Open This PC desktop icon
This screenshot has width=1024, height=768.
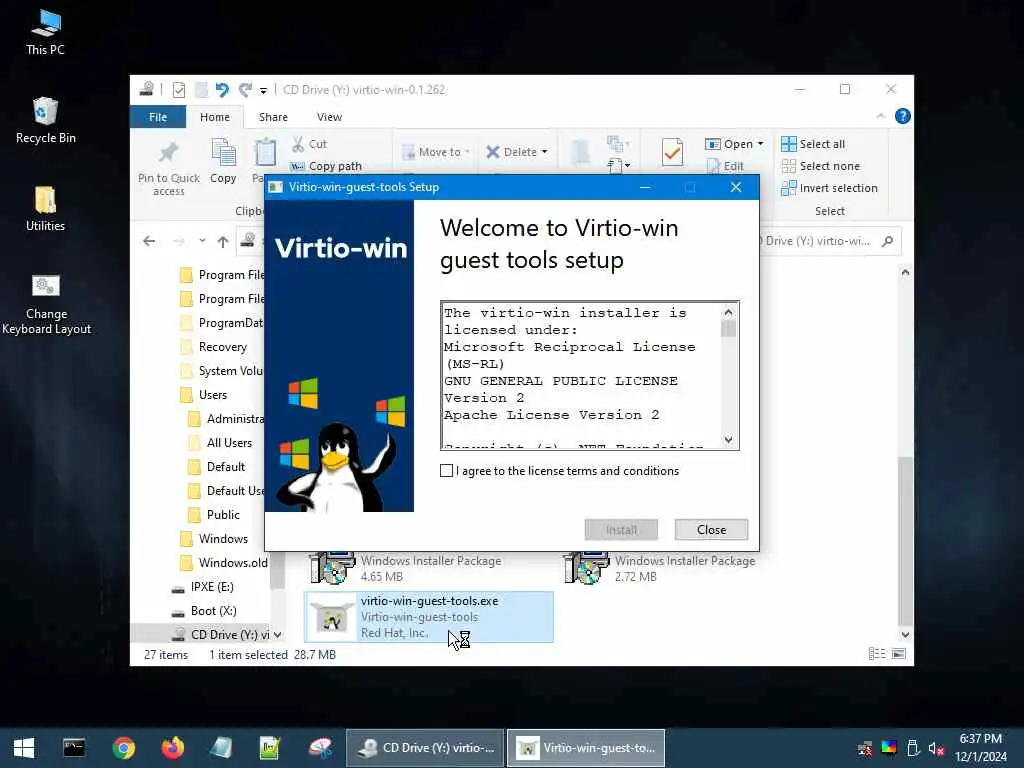45,33
